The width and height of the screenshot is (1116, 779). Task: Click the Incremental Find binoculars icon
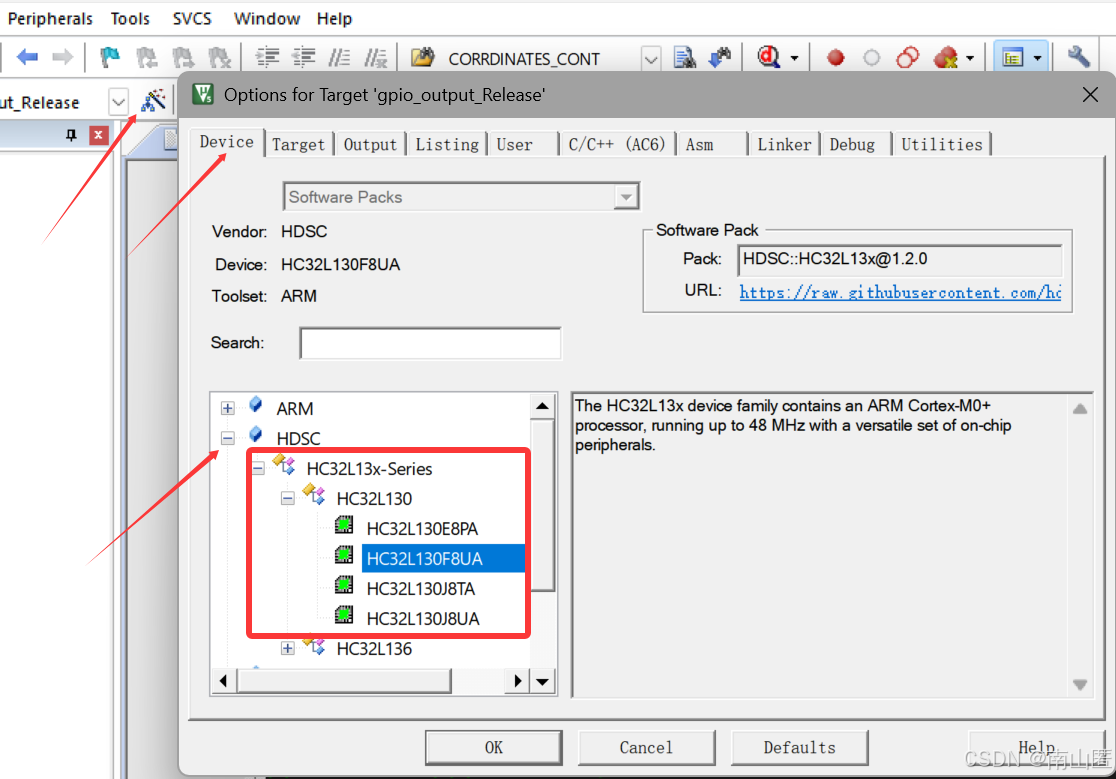click(720, 57)
